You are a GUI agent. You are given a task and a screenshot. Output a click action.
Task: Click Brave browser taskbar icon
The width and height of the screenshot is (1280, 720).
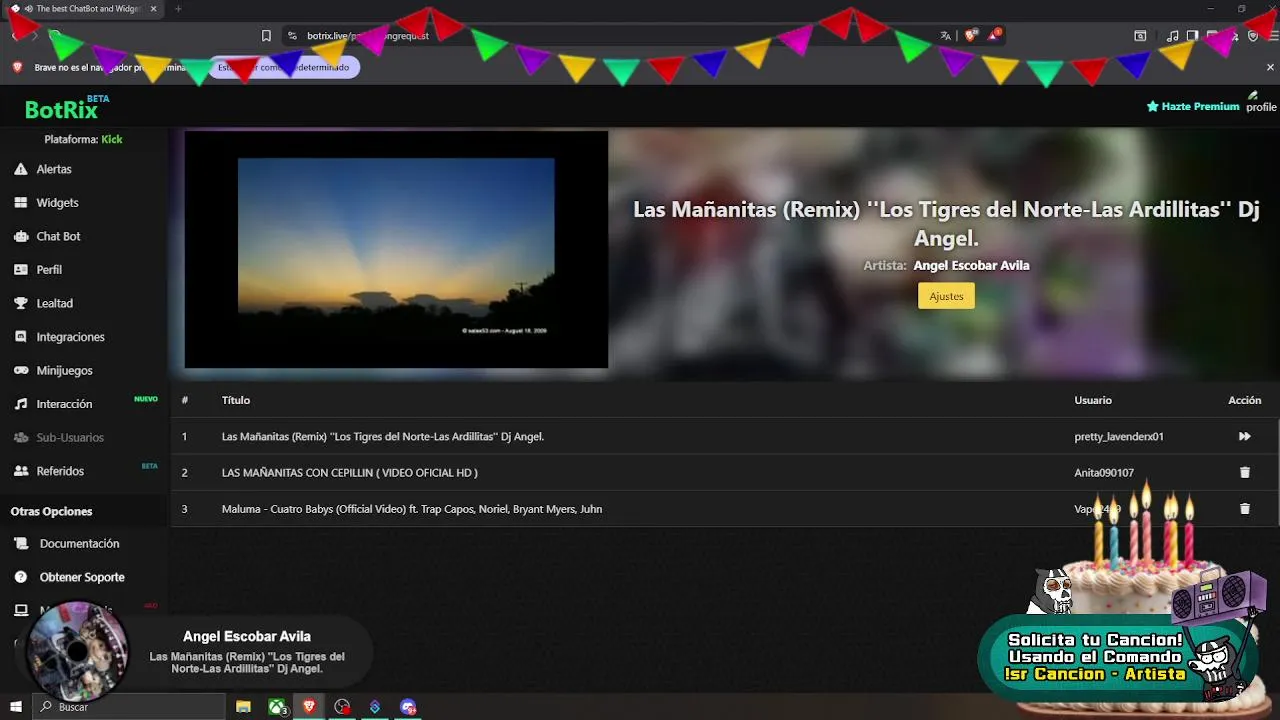coord(309,707)
